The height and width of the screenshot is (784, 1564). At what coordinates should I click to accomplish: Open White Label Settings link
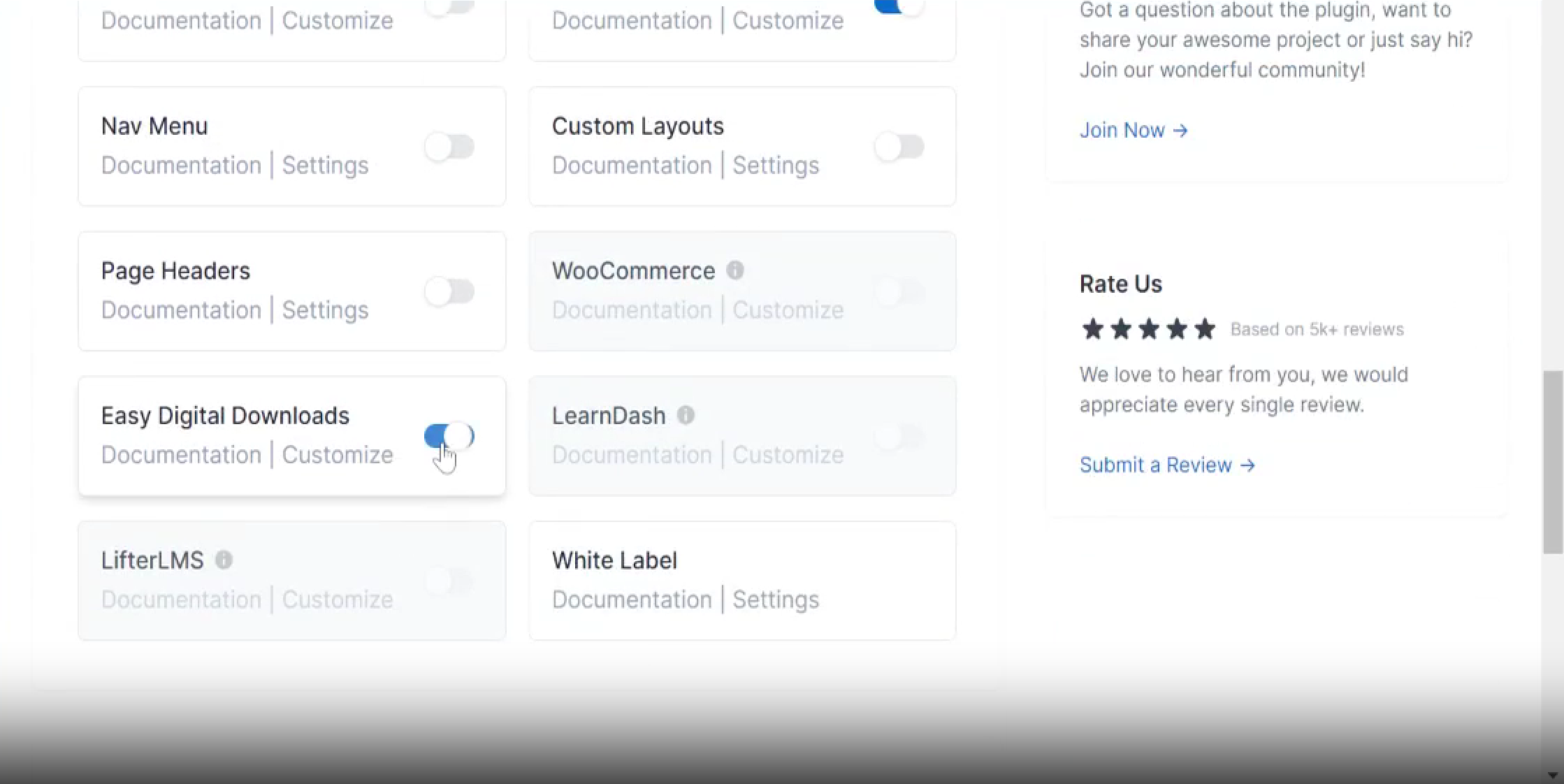pyautogui.click(x=776, y=600)
